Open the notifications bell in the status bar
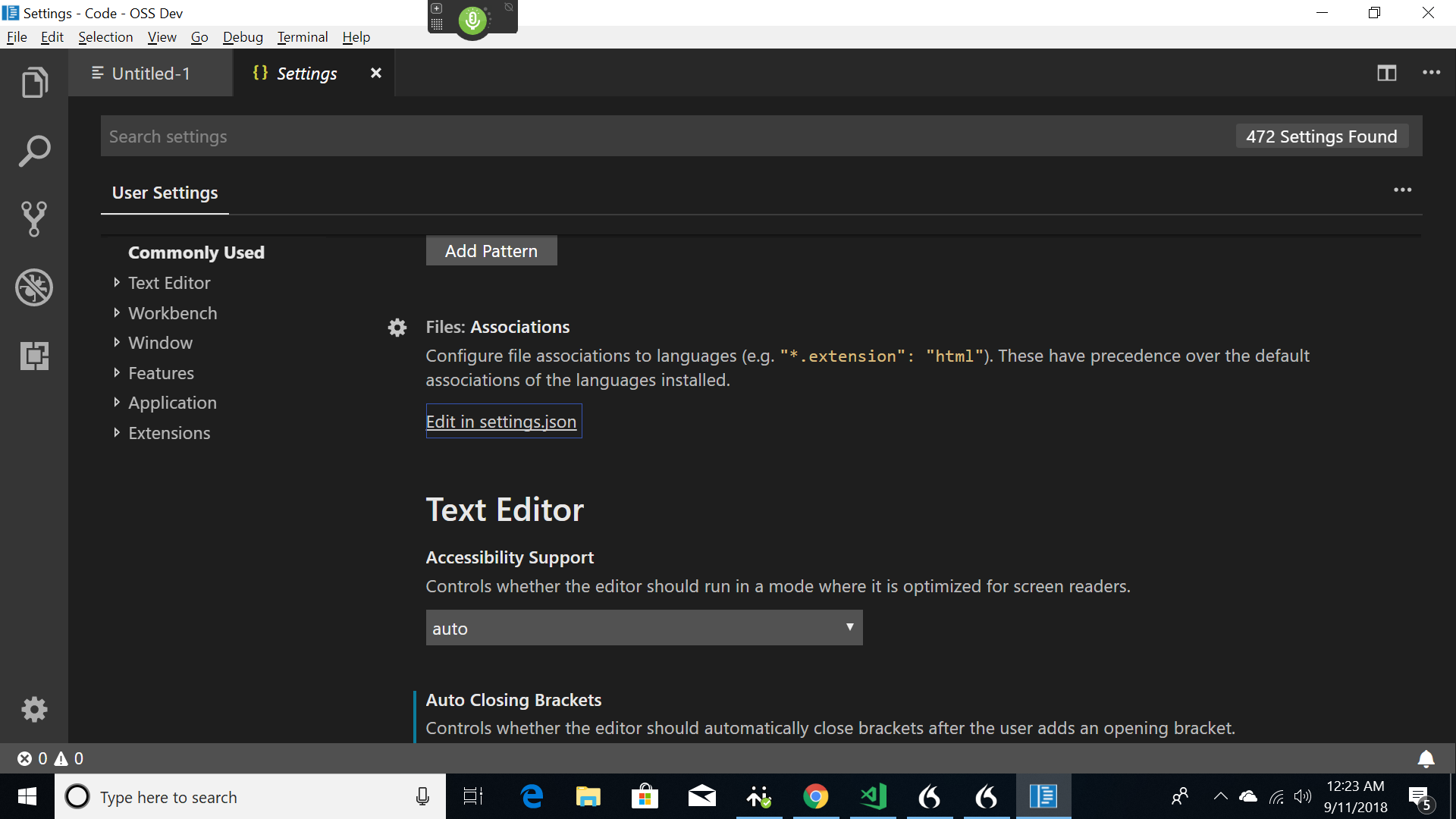Viewport: 1456px width, 819px height. coord(1426,758)
